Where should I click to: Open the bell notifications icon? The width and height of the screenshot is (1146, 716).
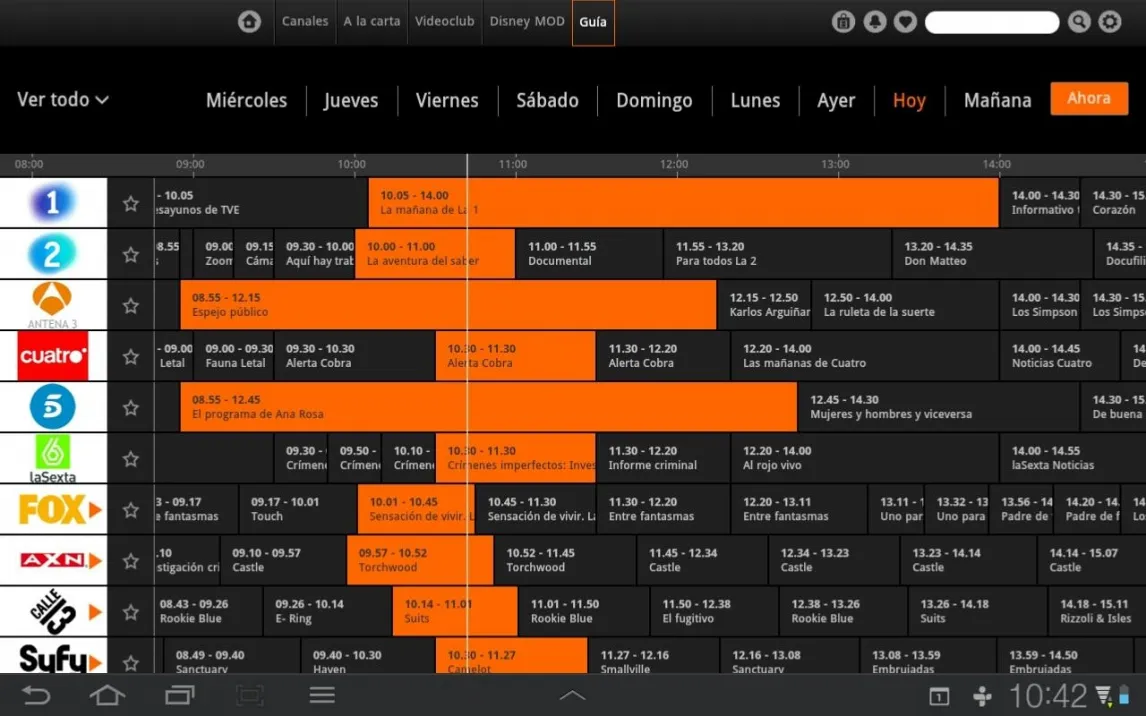point(875,22)
